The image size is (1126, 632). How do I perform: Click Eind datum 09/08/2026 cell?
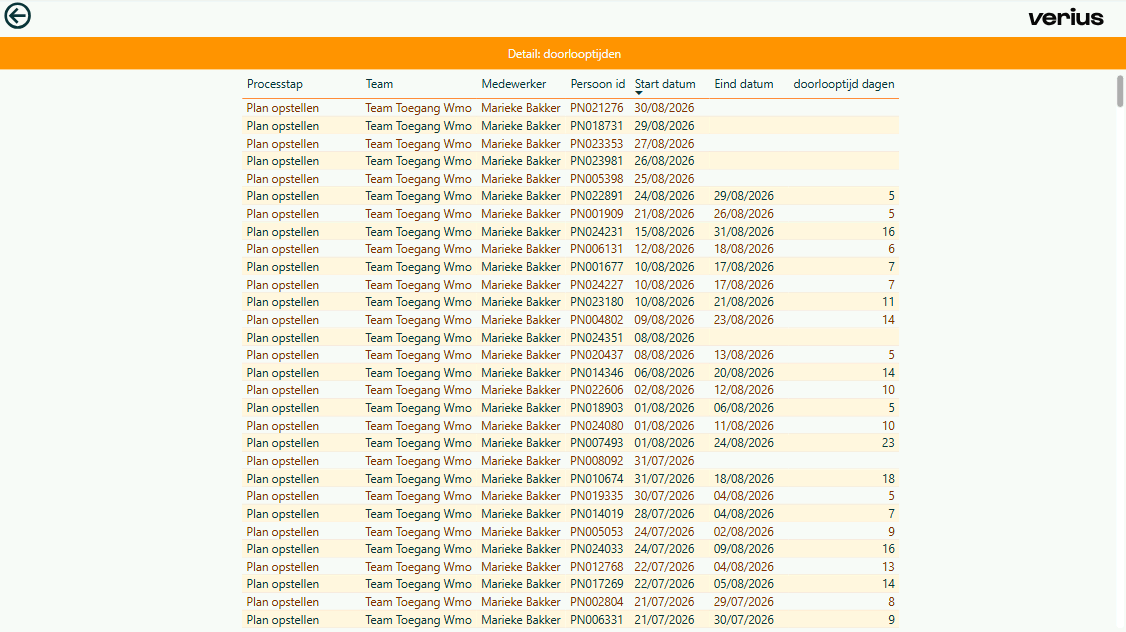[x=743, y=549]
